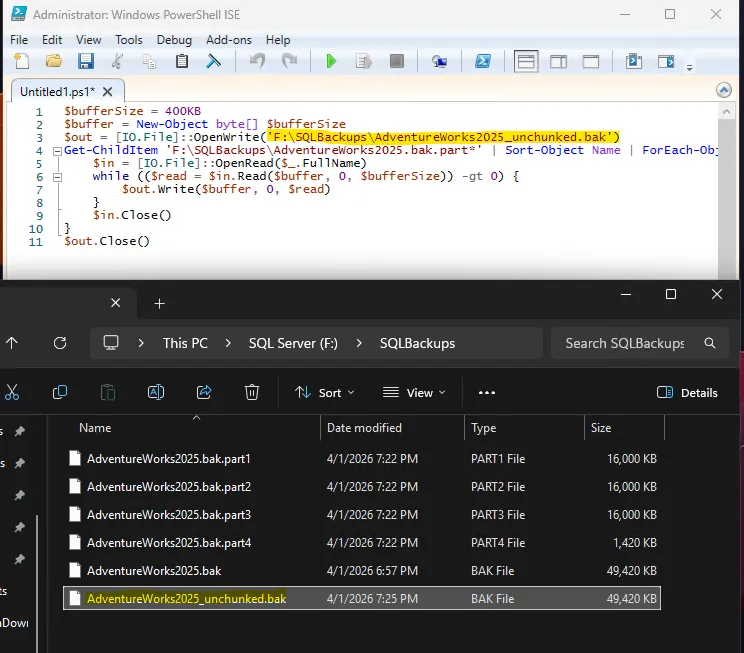The width and height of the screenshot is (744, 653).
Task: Refresh the SQLBackups folder view
Action: tap(60, 343)
